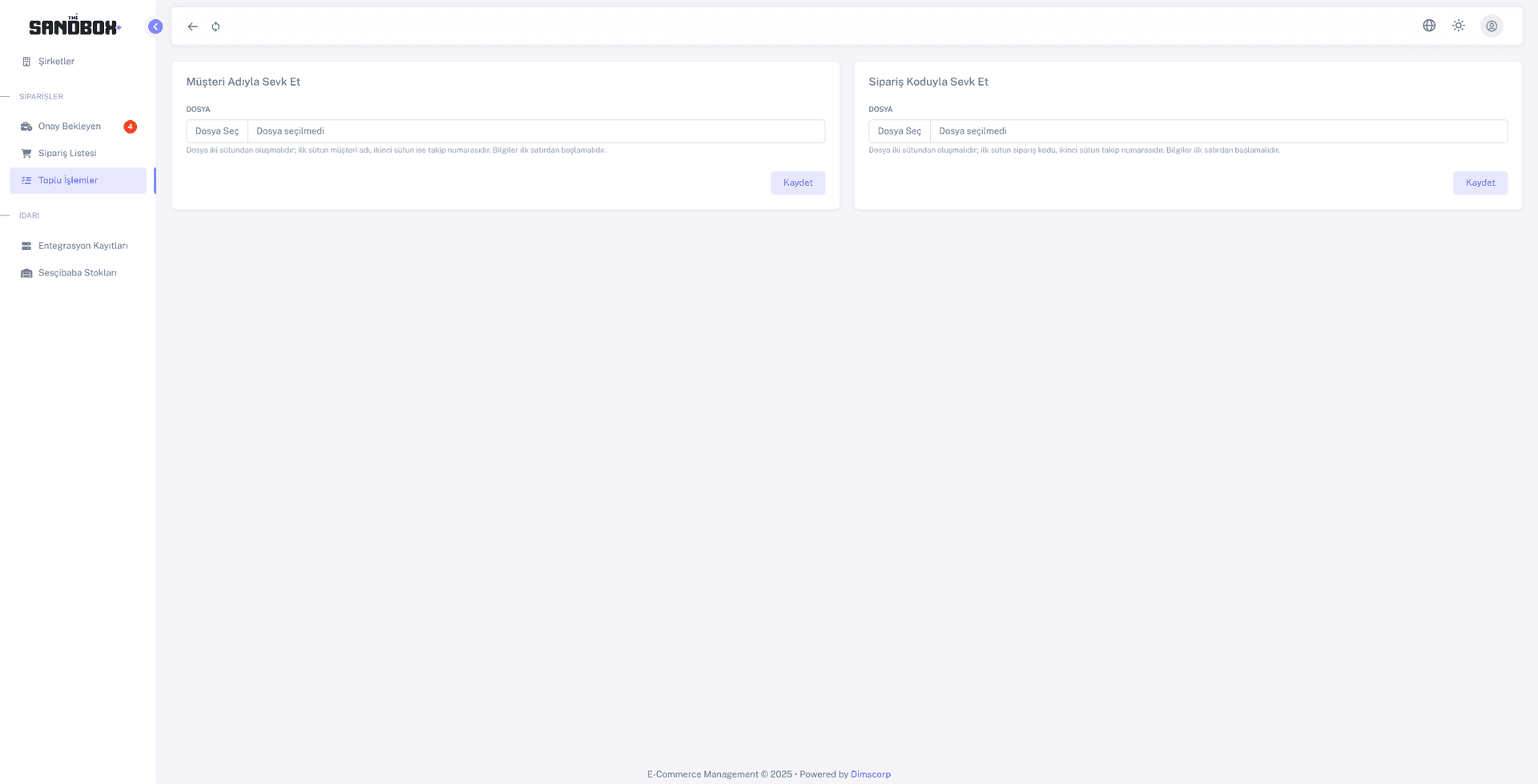The image size is (1538, 784).
Task: Click the red badge showing 4
Action: (130, 127)
